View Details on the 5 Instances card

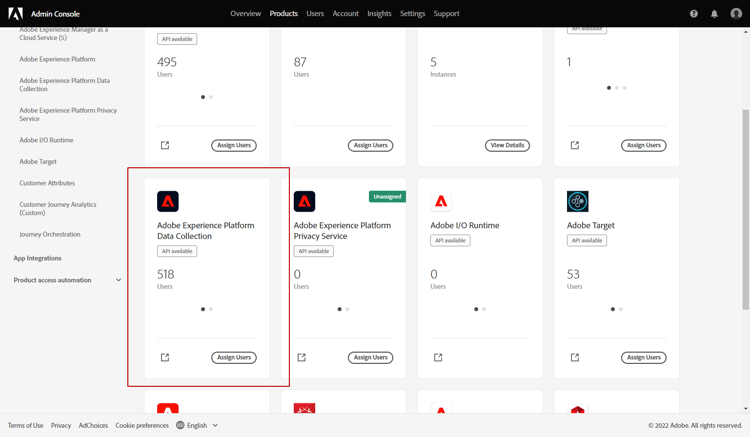tap(507, 145)
